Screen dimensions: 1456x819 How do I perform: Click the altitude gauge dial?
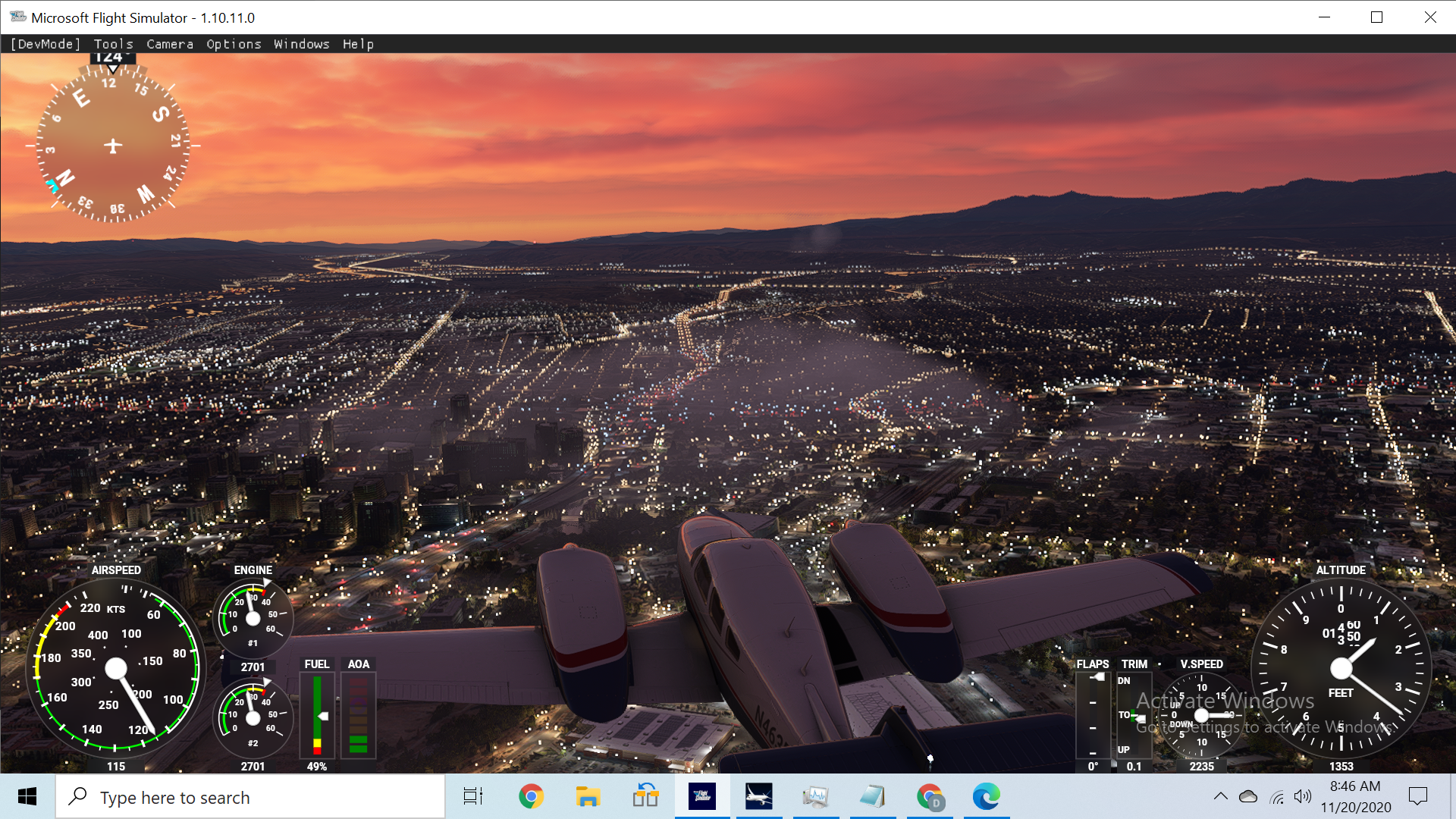coord(1341,668)
